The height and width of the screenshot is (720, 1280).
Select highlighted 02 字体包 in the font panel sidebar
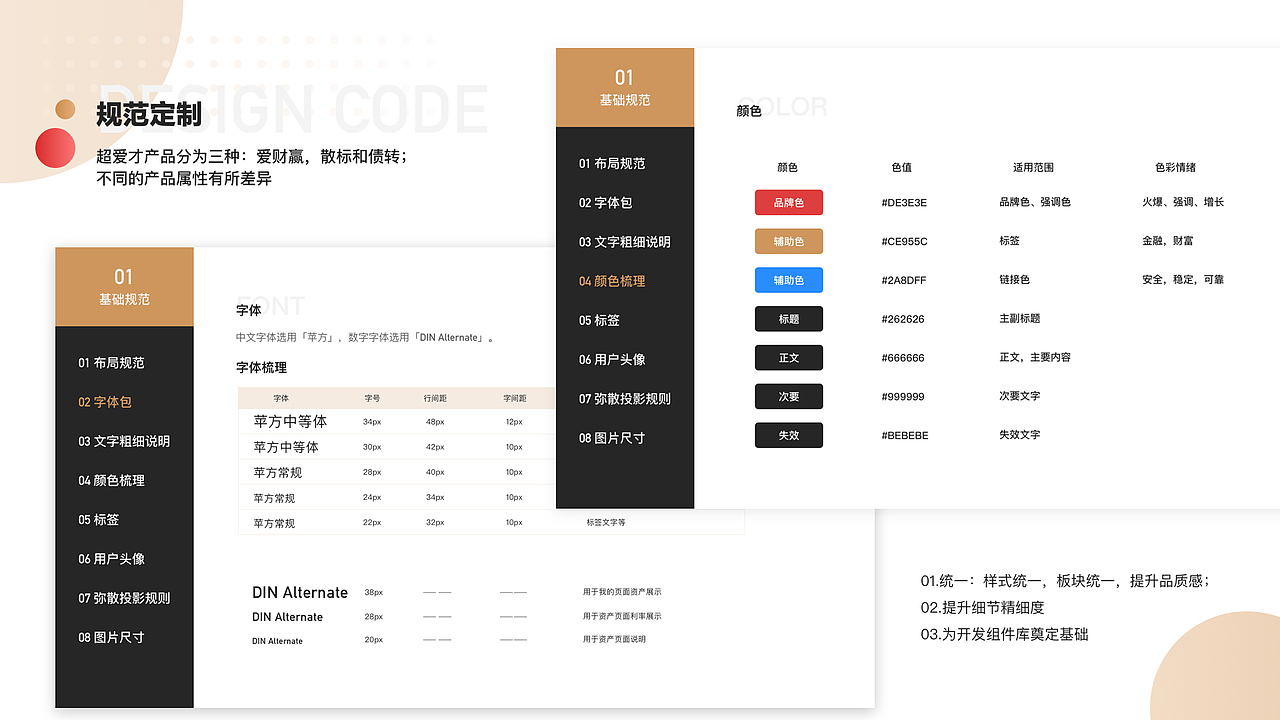(105, 402)
